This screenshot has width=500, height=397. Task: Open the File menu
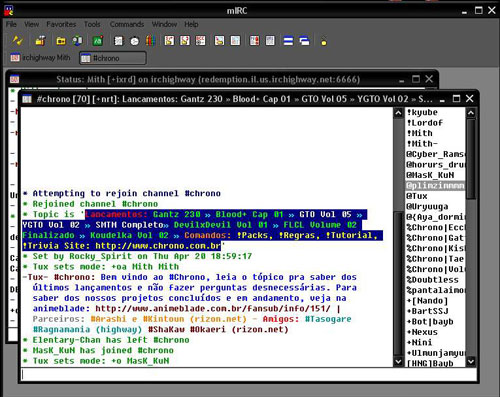11,24
